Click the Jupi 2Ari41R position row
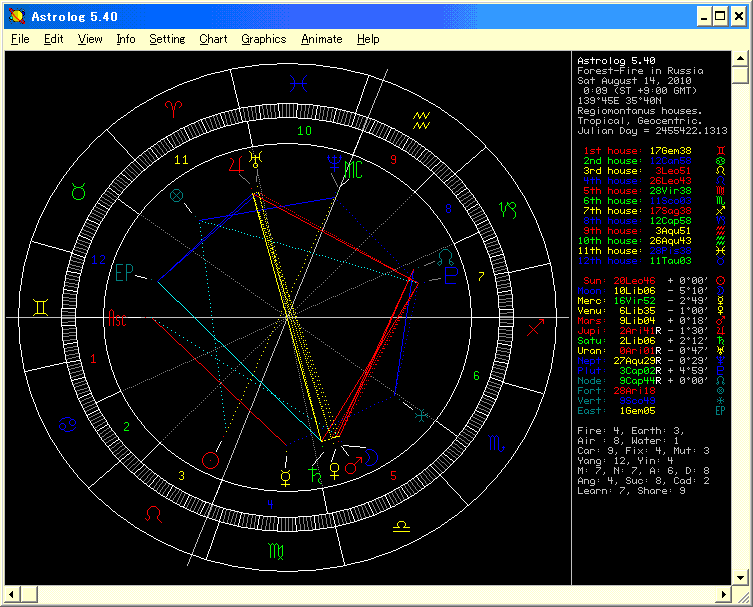This screenshot has width=753, height=607. tap(651, 330)
